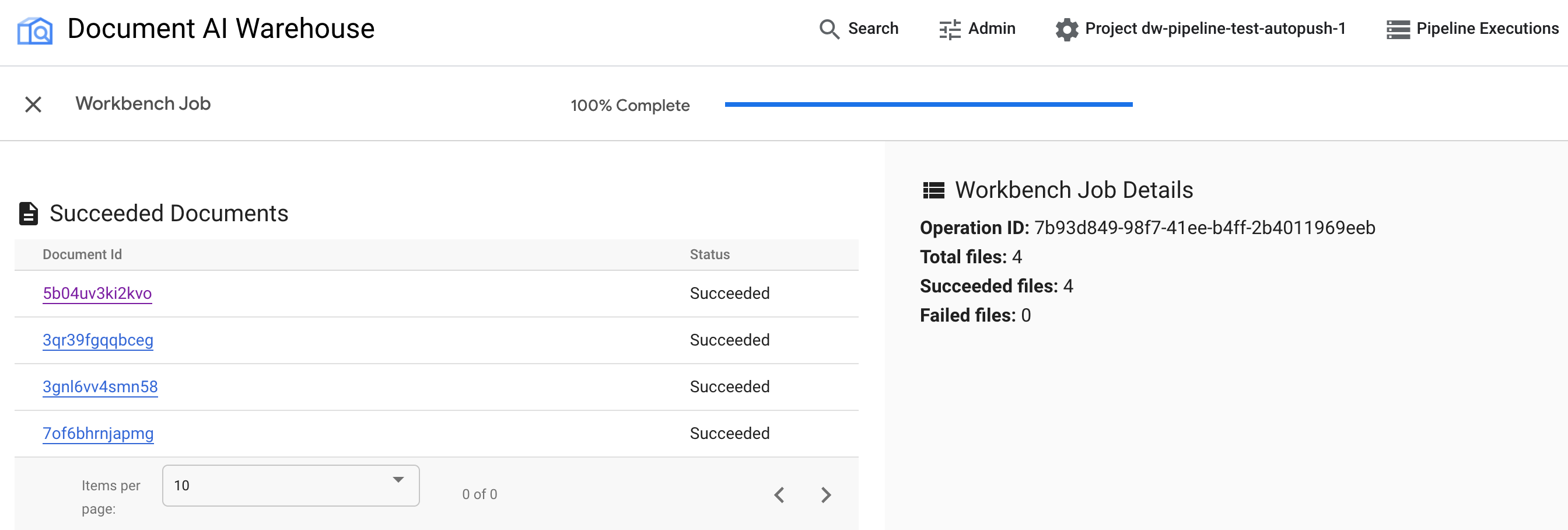This screenshot has width=1568, height=530.
Task: Expand the Items per page dropdown
Action: (x=290, y=486)
